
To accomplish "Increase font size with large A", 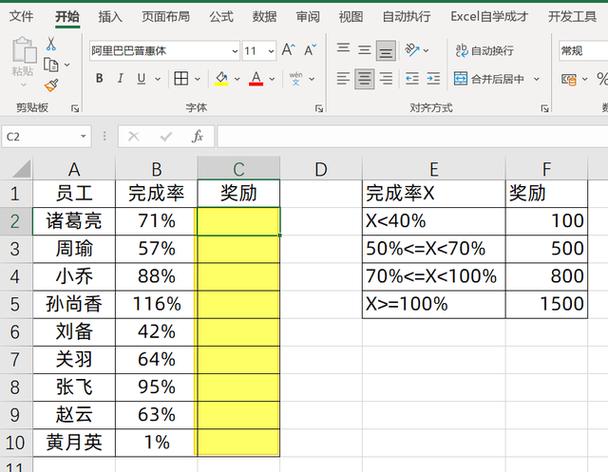I will pos(288,50).
